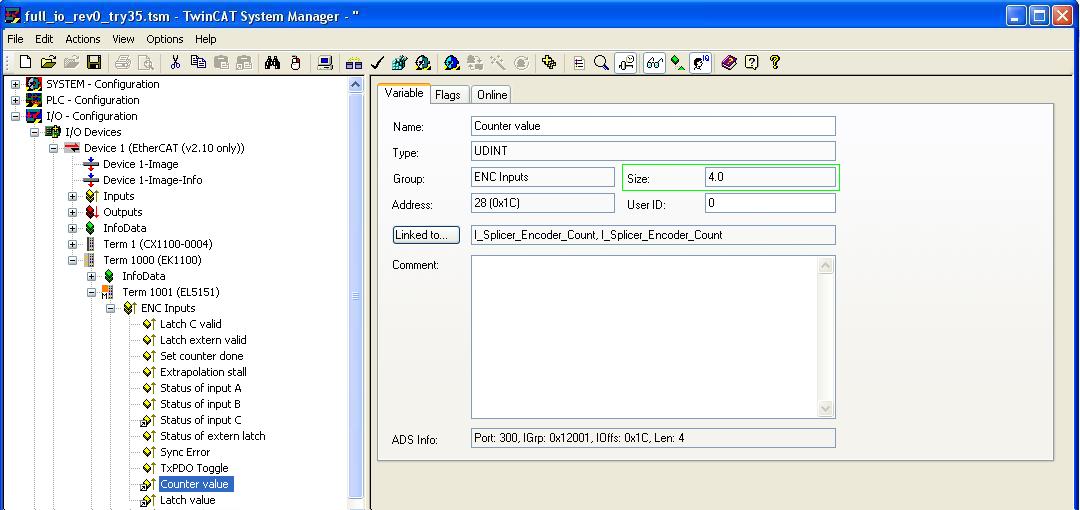Click the purple book help icon
This screenshot has height=510, width=1080.
pyautogui.click(x=729, y=63)
